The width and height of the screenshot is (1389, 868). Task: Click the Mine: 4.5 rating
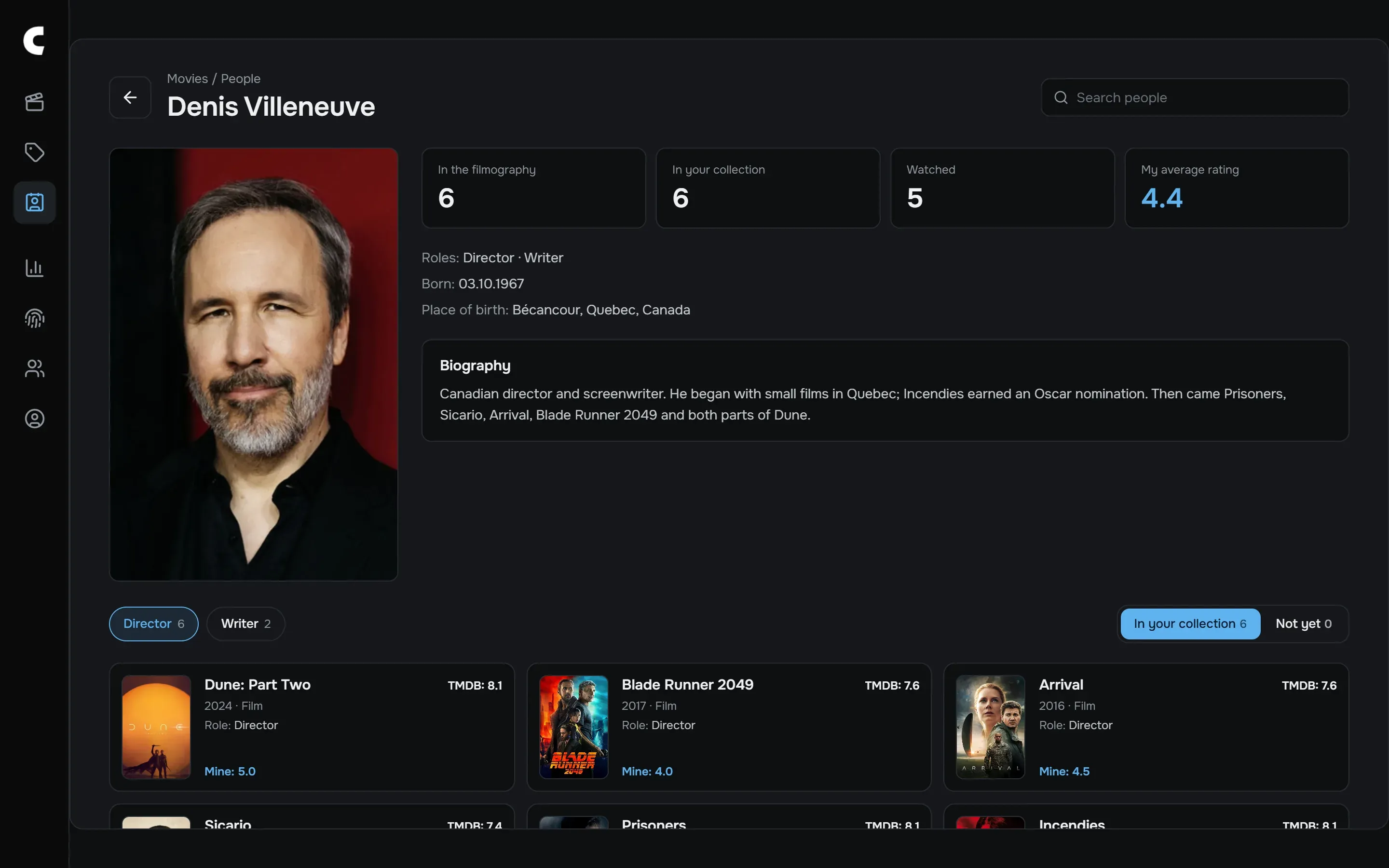pos(1064,771)
